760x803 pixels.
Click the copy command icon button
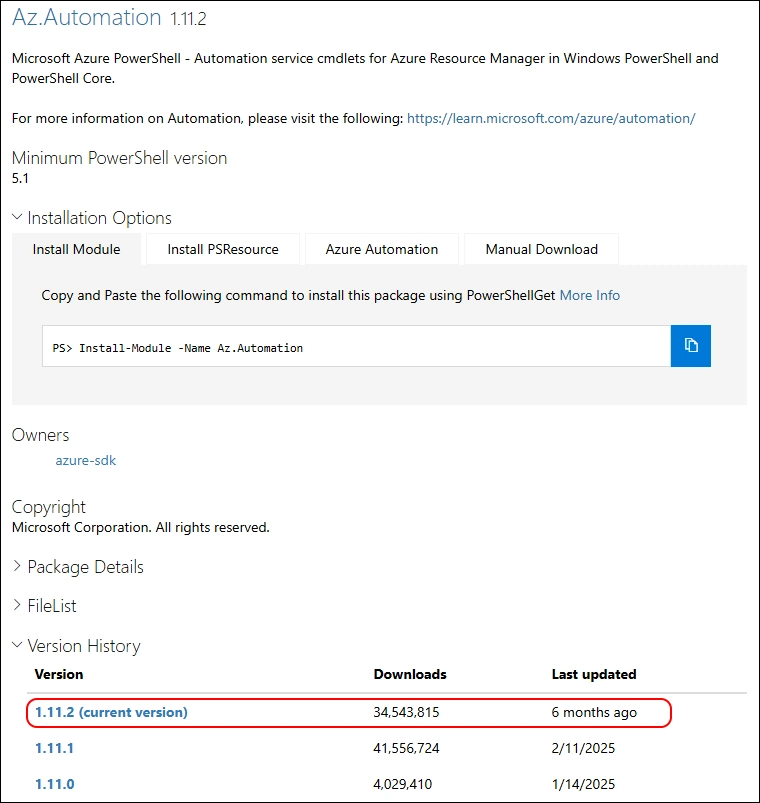pyautogui.click(x=690, y=346)
